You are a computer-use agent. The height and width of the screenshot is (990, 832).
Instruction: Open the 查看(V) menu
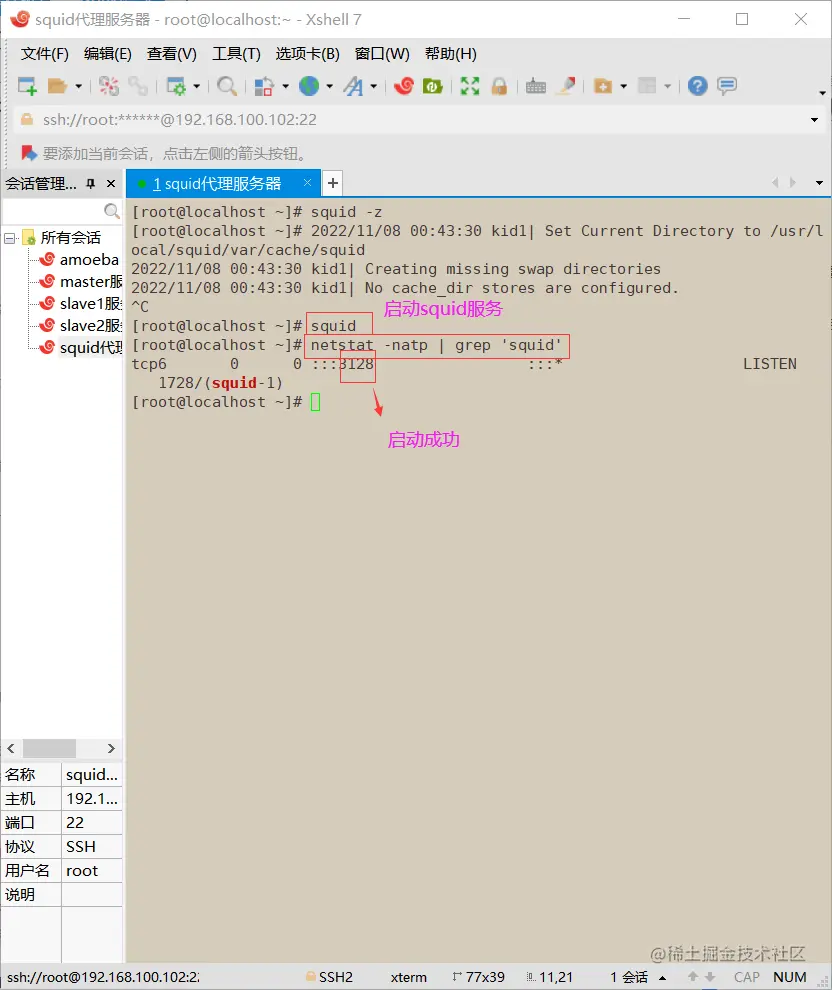point(172,54)
